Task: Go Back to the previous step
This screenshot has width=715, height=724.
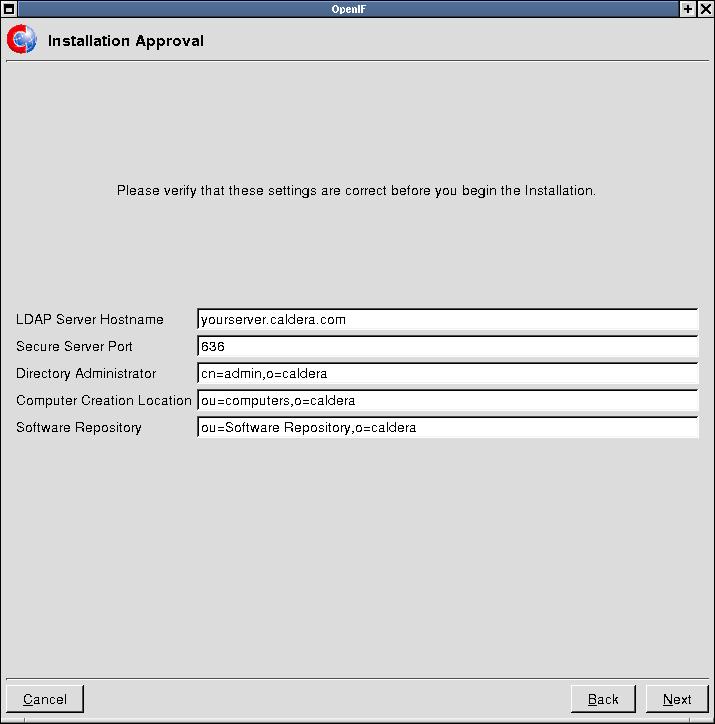Action: pyautogui.click(x=603, y=699)
